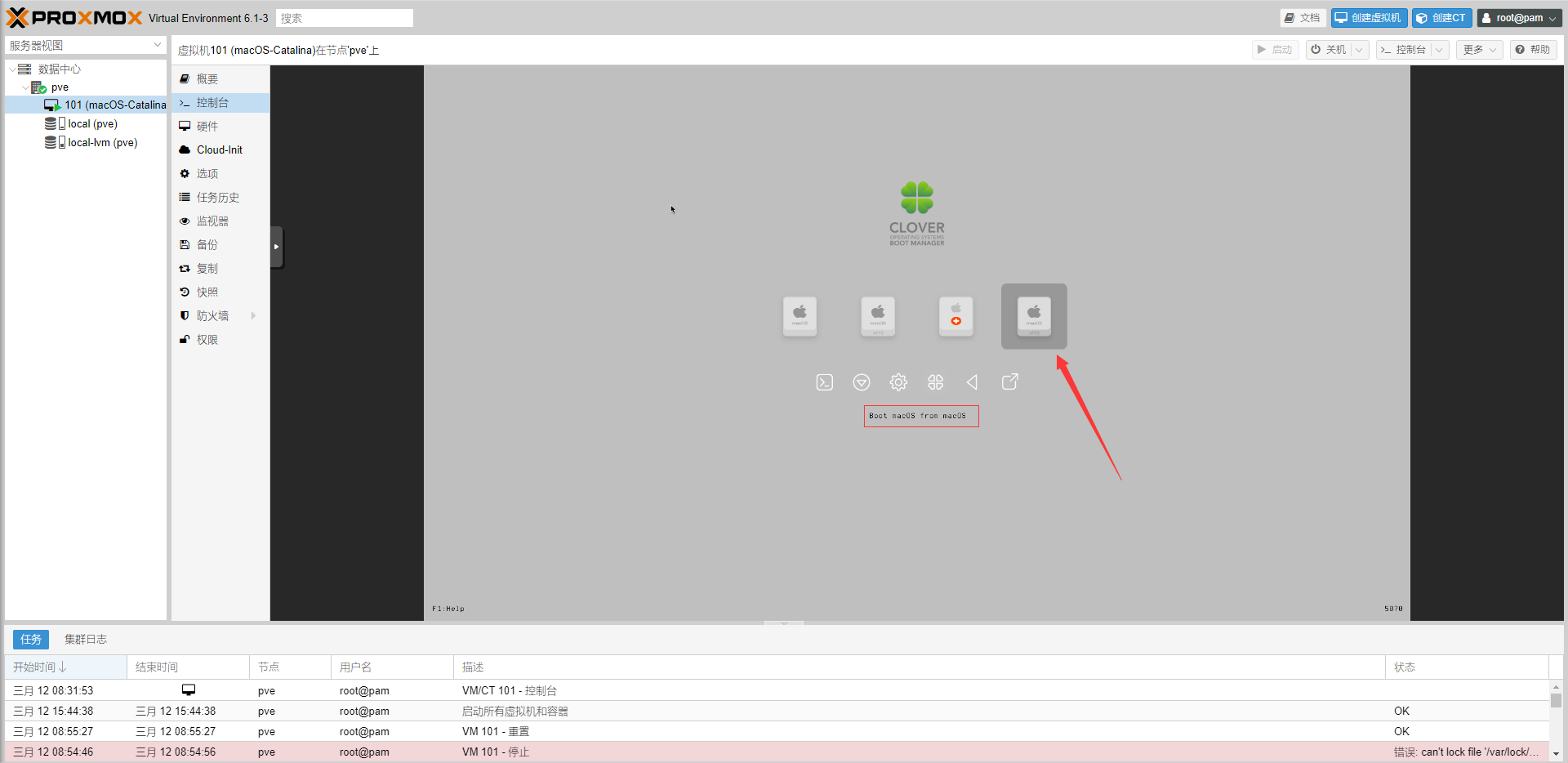
Task: Collapse the datacenter tree node
Action: point(12,69)
